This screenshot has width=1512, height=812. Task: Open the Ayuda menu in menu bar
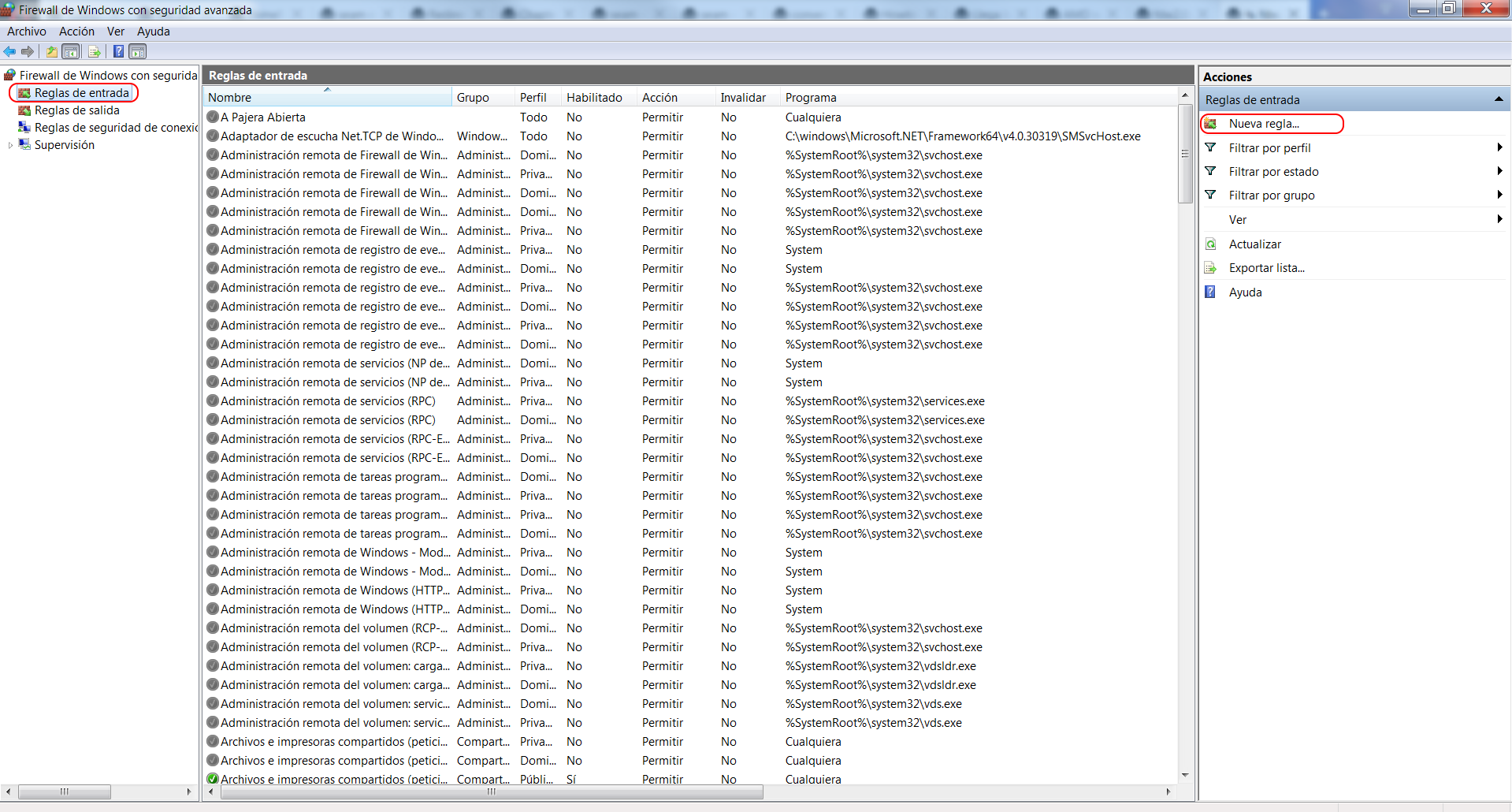point(154,32)
